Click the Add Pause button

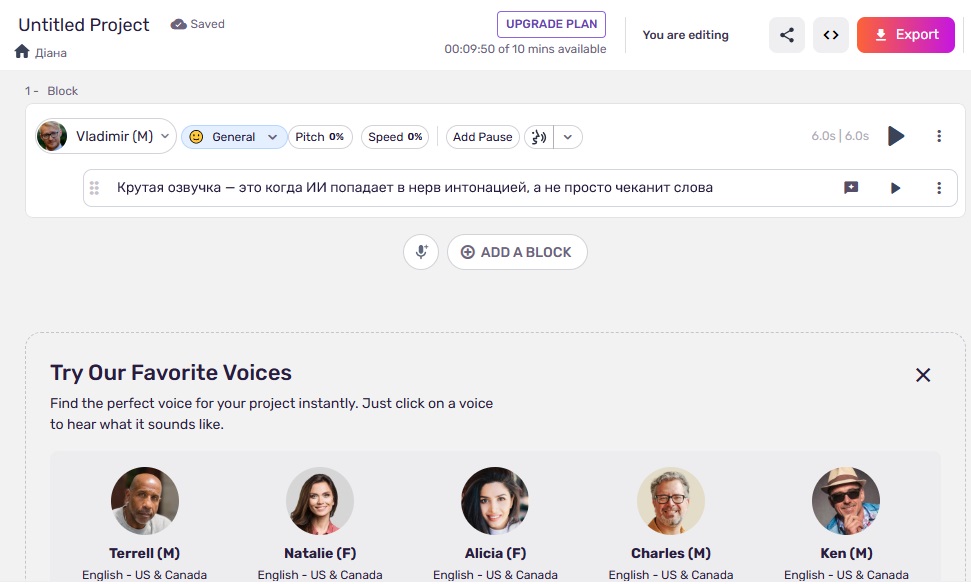482,137
